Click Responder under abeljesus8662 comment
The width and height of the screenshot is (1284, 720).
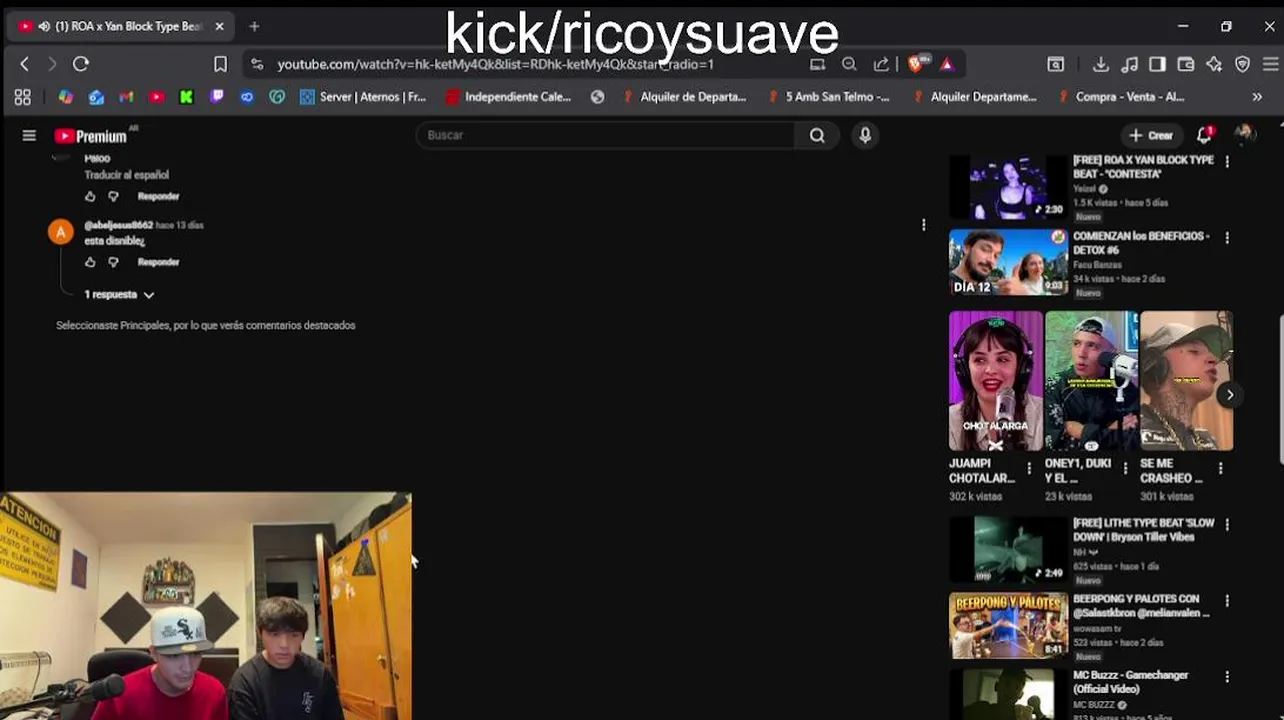click(158, 262)
